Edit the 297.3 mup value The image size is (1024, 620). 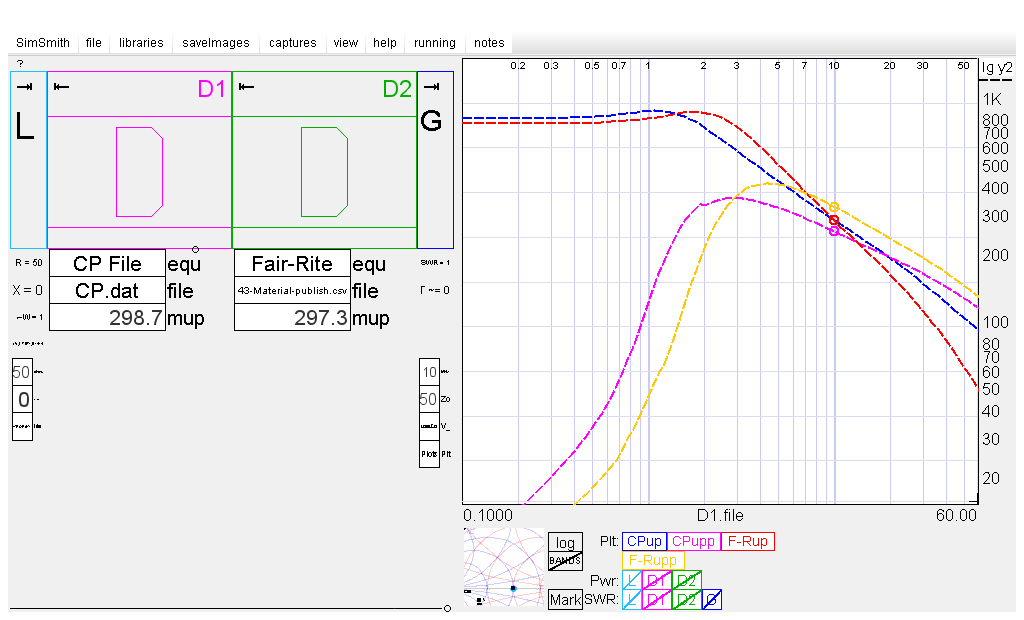[292, 318]
